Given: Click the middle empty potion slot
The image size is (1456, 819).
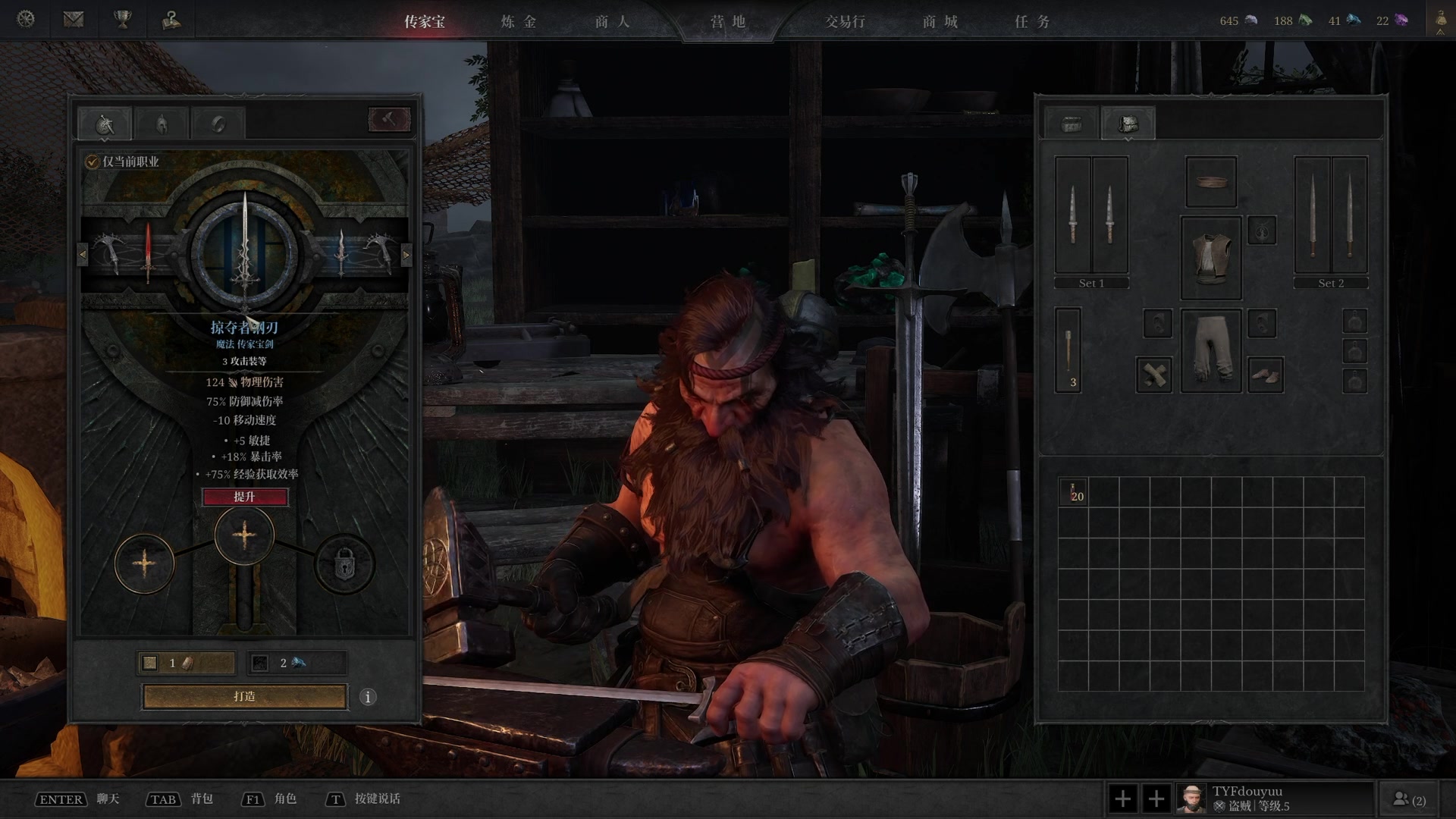Looking at the screenshot, I should click(1355, 351).
